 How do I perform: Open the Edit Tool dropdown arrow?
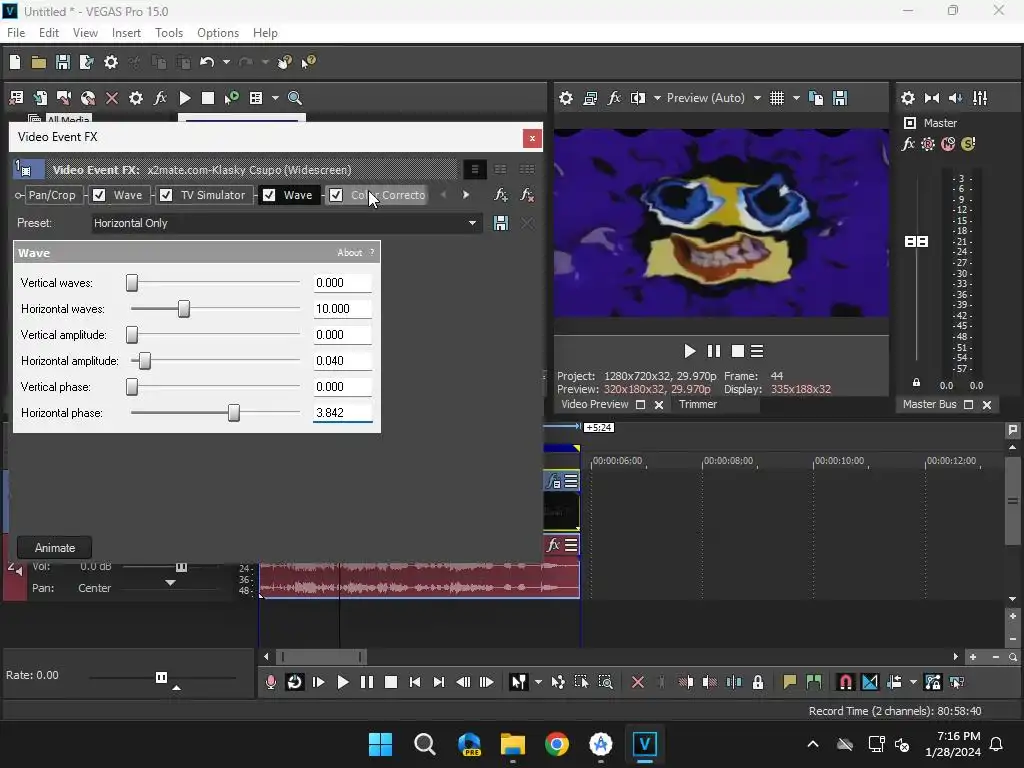[x=538, y=682]
